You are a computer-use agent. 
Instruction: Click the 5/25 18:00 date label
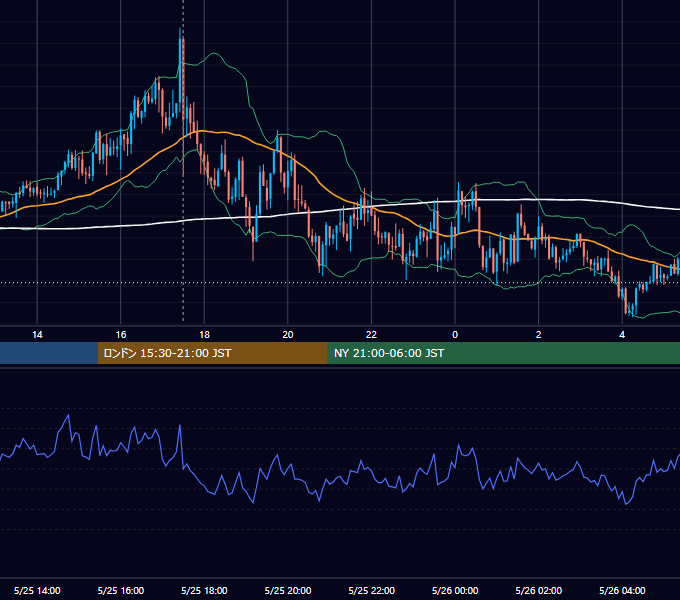pyautogui.click(x=204, y=590)
